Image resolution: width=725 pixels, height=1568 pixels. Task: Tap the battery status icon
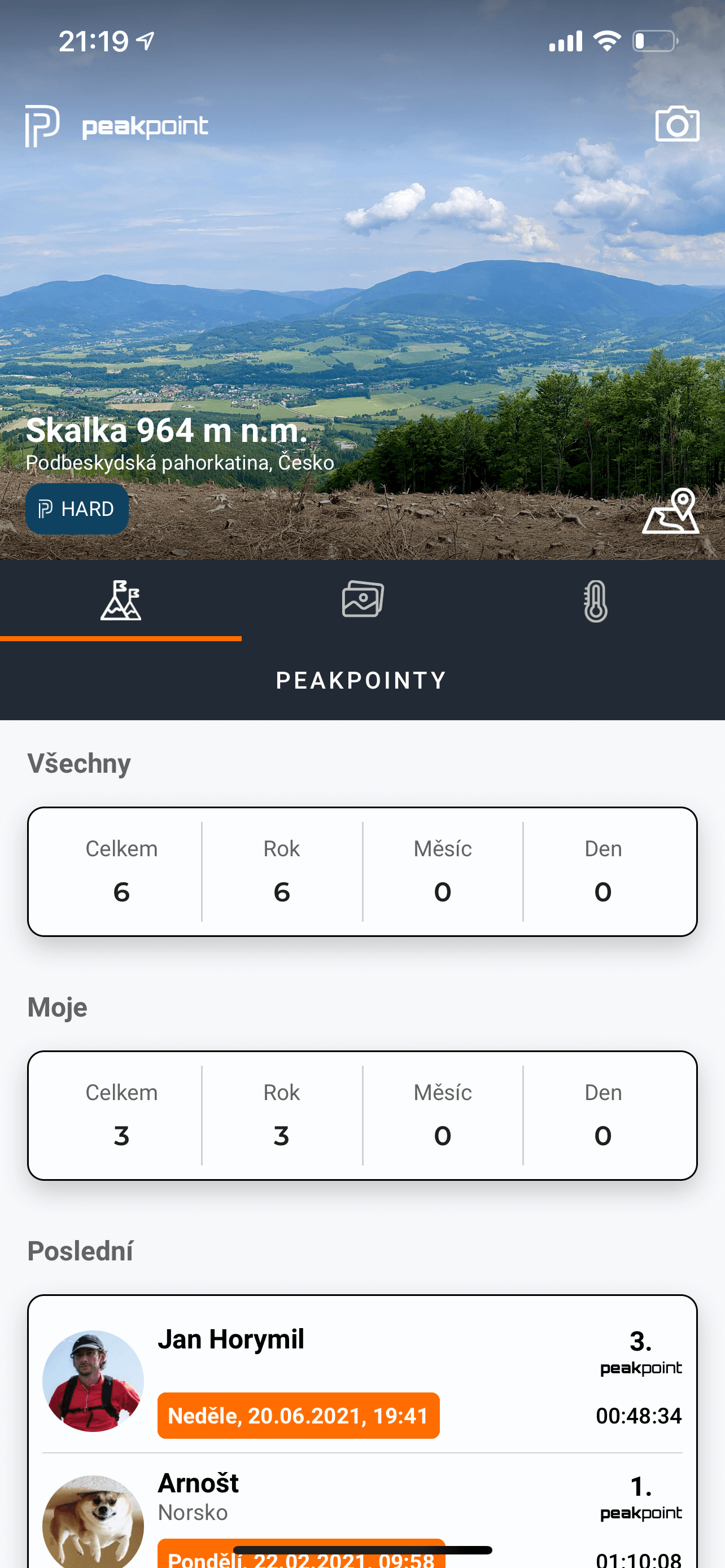point(655,41)
